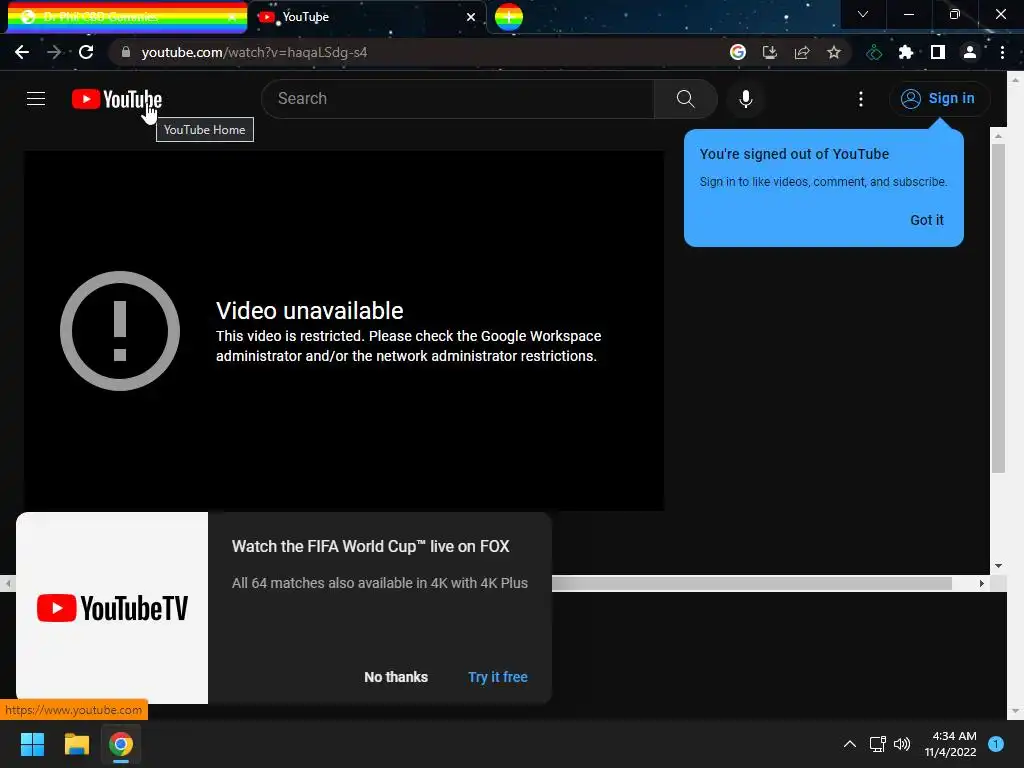Click the YouTube Home logo
The image size is (1024, 768).
117,99
